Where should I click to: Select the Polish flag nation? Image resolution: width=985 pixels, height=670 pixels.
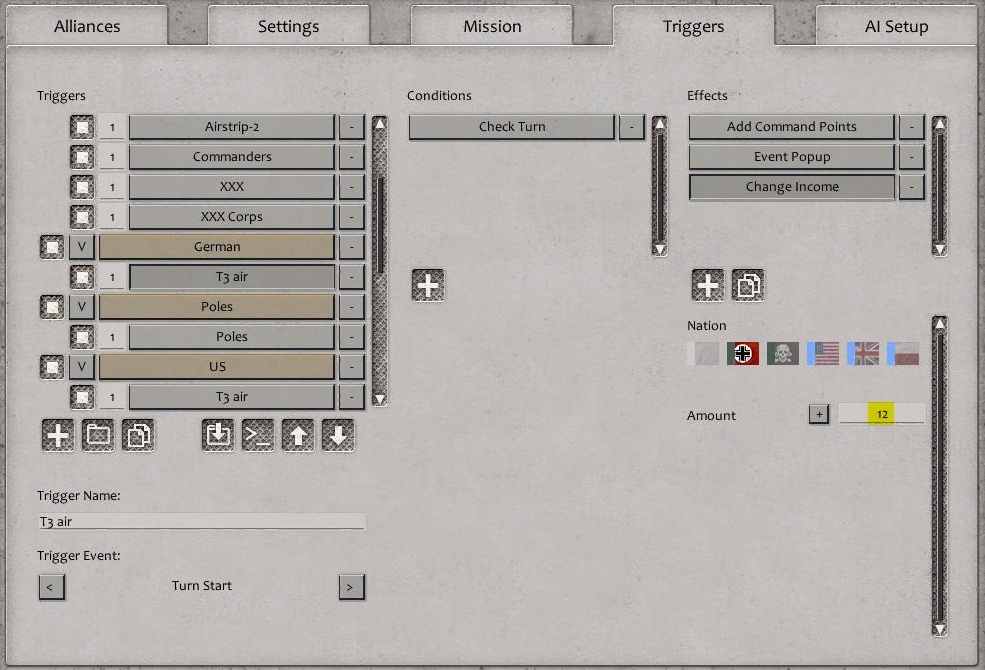(903, 354)
